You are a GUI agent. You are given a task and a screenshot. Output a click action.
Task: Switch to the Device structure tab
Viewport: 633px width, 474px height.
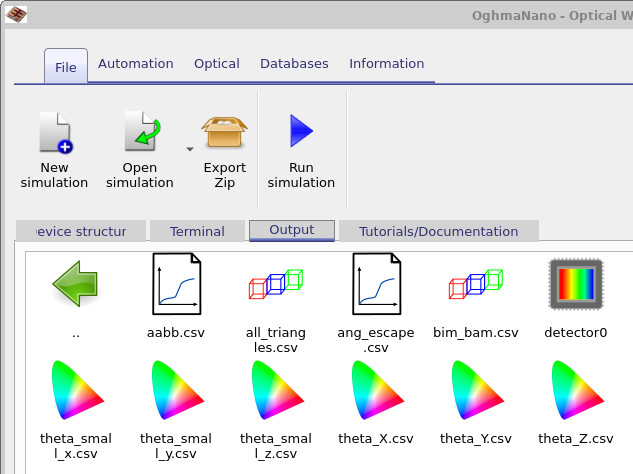pos(81,231)
